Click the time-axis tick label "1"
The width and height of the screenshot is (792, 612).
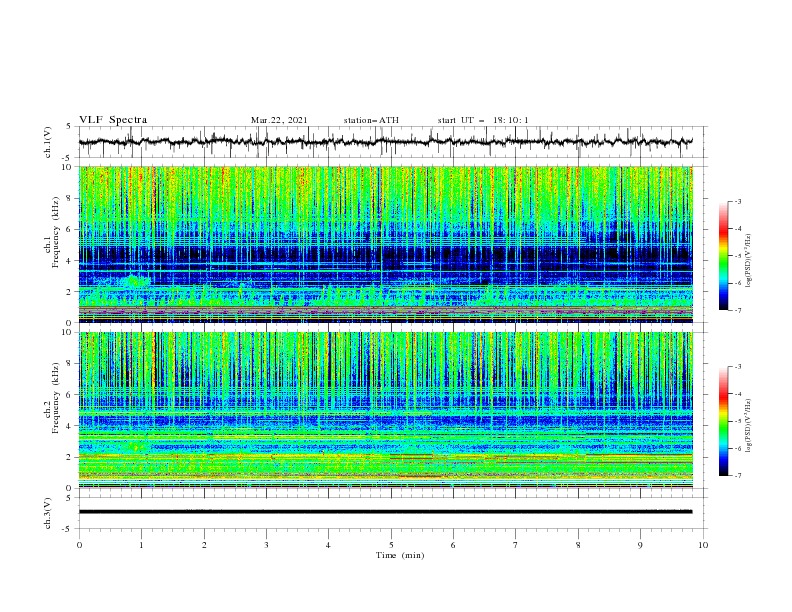[x=141, y=545]
